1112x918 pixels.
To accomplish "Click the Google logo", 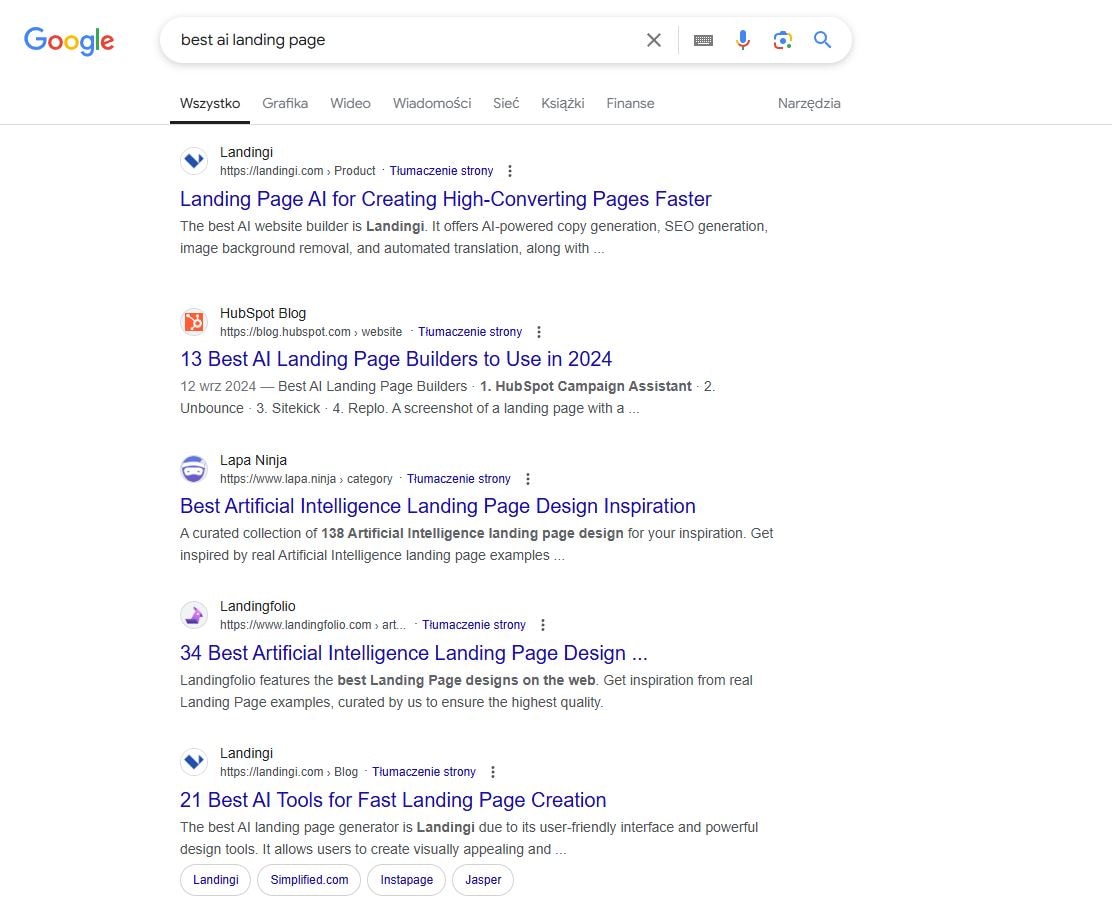I will (69, 40).
